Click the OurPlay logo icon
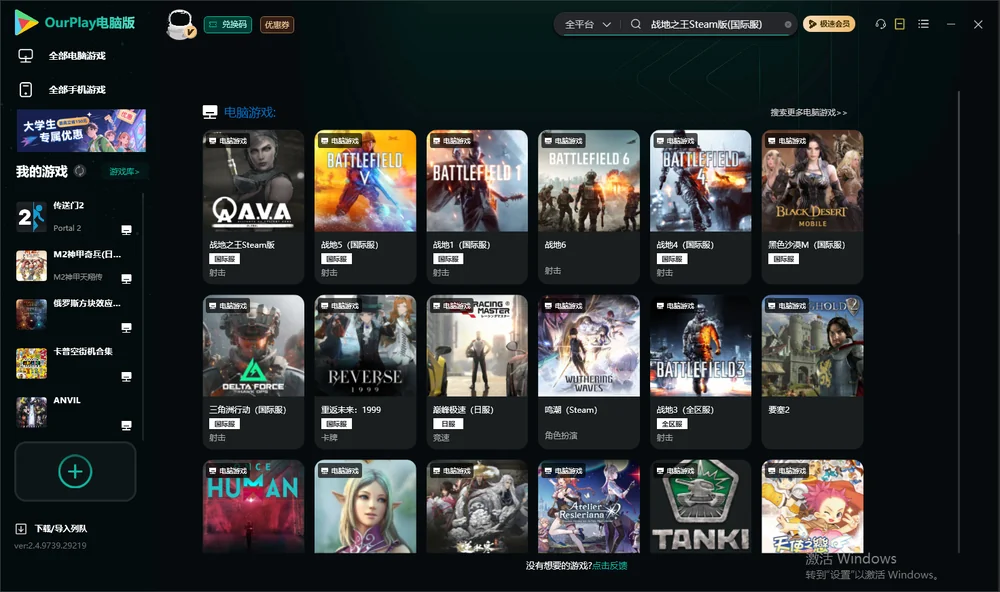The image size is (1000, 592). point(26,22)
